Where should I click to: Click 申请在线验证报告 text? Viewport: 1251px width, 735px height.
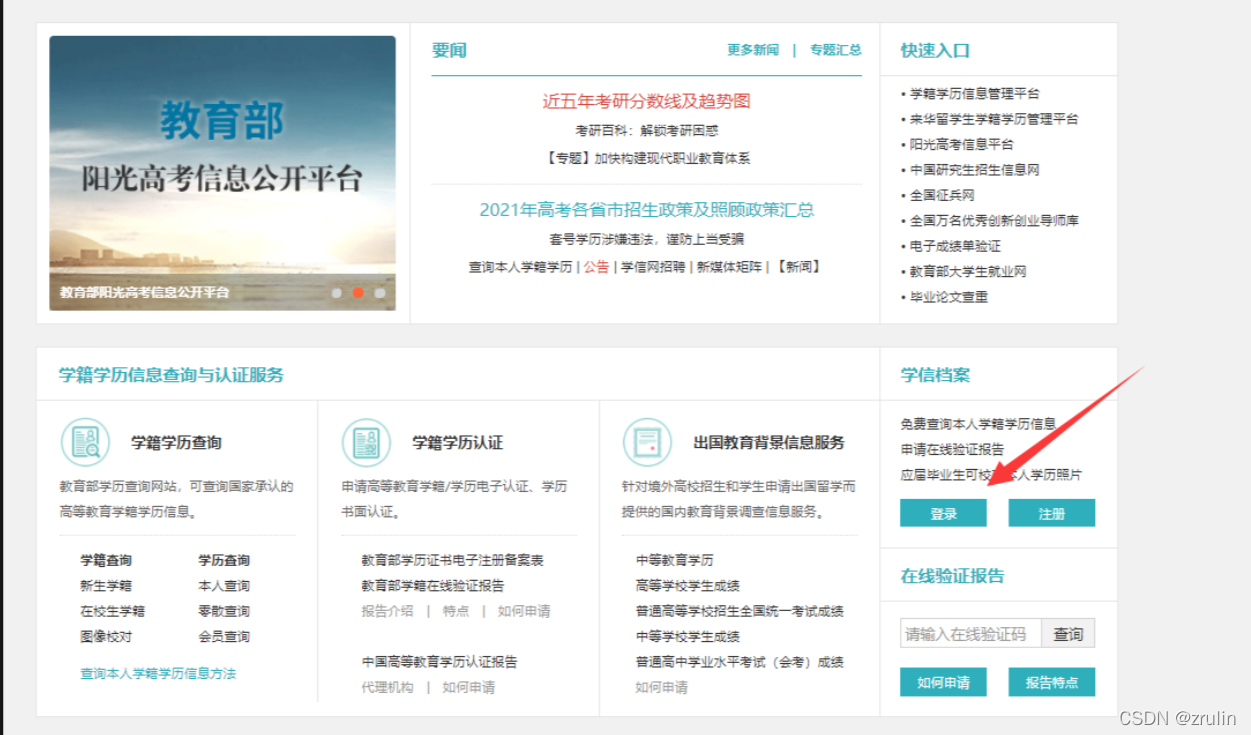pyautogui.click(x=952, y=450)
